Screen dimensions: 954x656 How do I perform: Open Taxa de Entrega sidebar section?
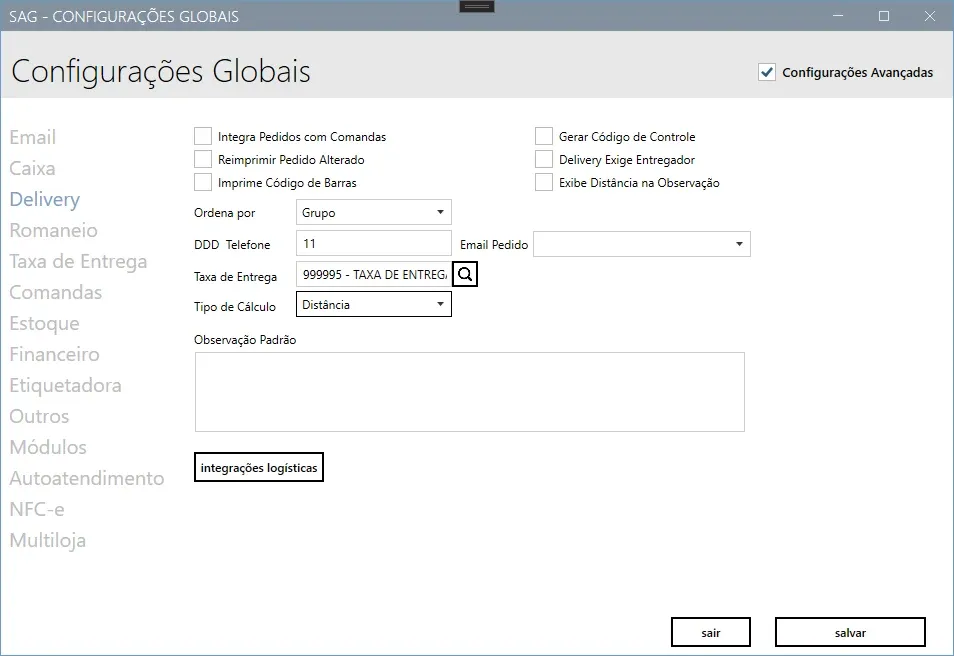78,261
